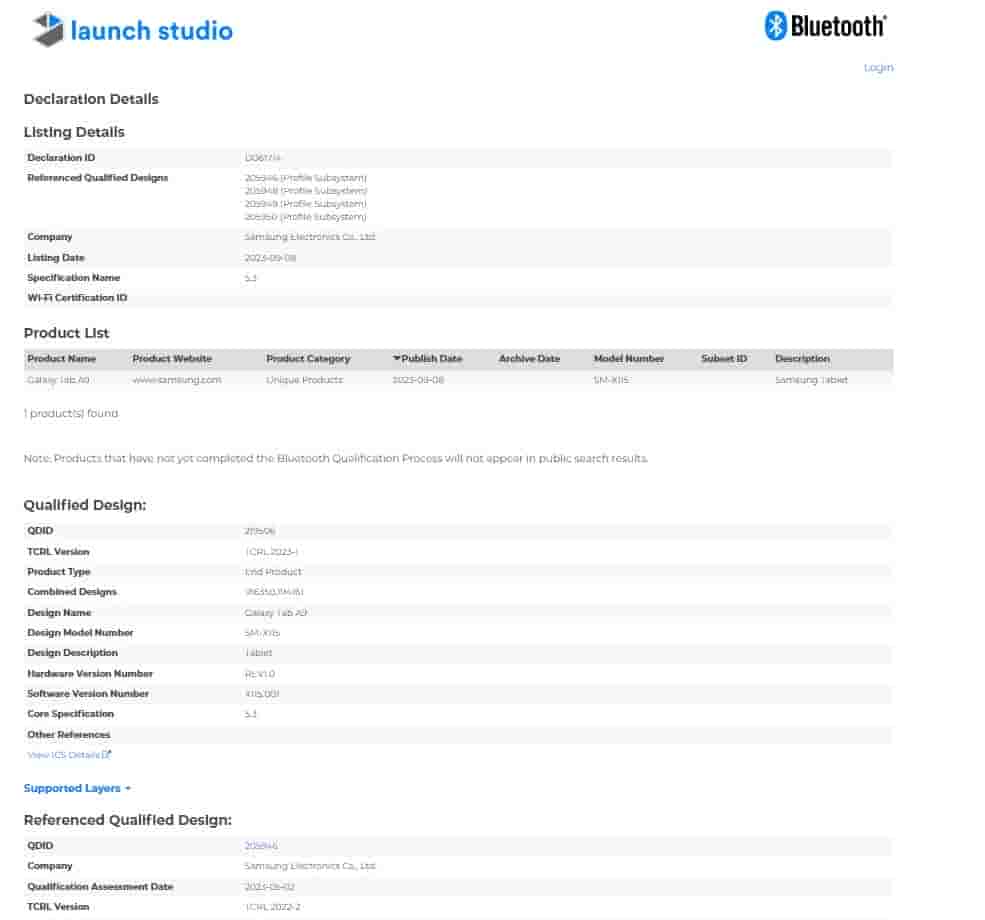Sort by the Product Category column header

[x=308, y=359]
